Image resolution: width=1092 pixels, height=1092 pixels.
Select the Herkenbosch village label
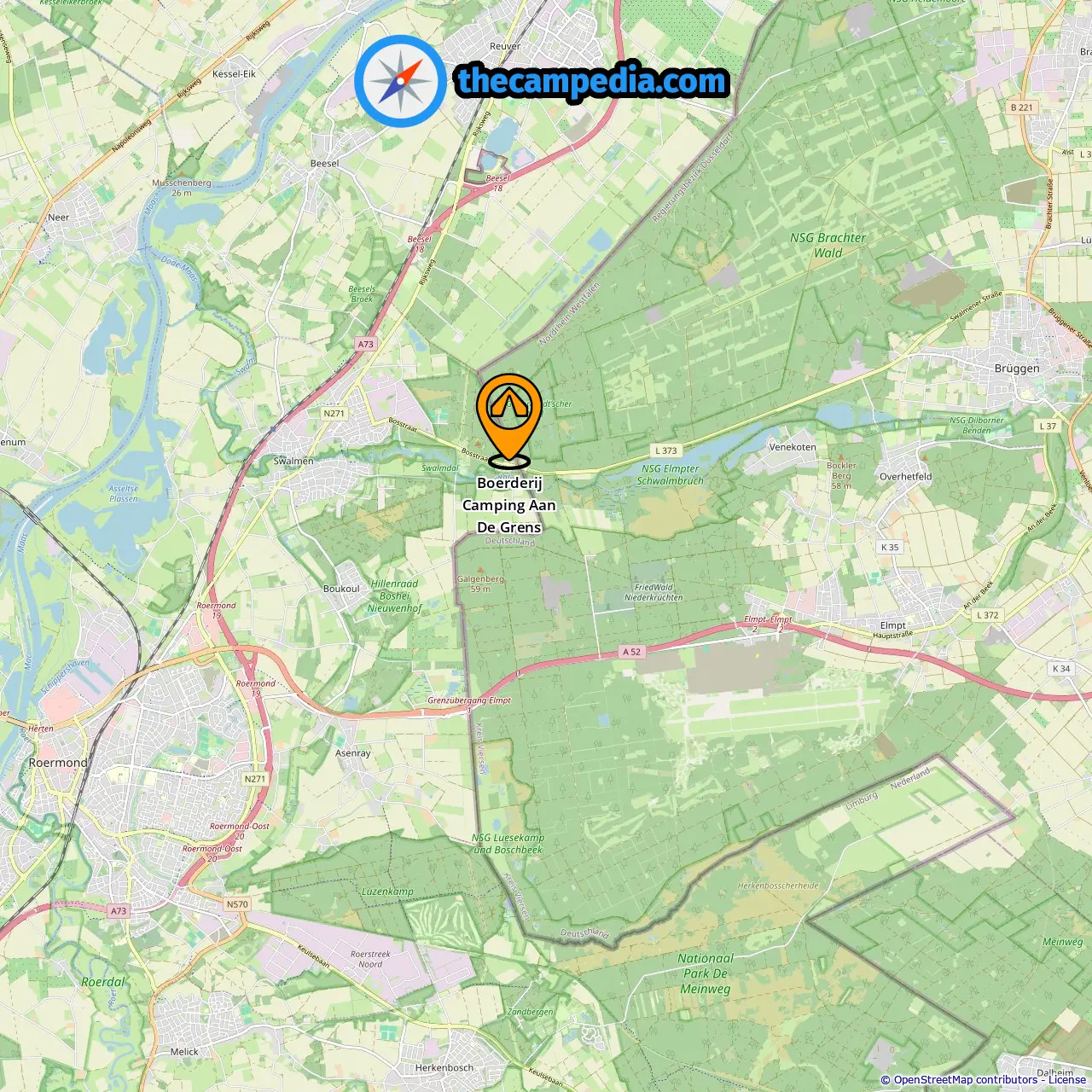444,1068
